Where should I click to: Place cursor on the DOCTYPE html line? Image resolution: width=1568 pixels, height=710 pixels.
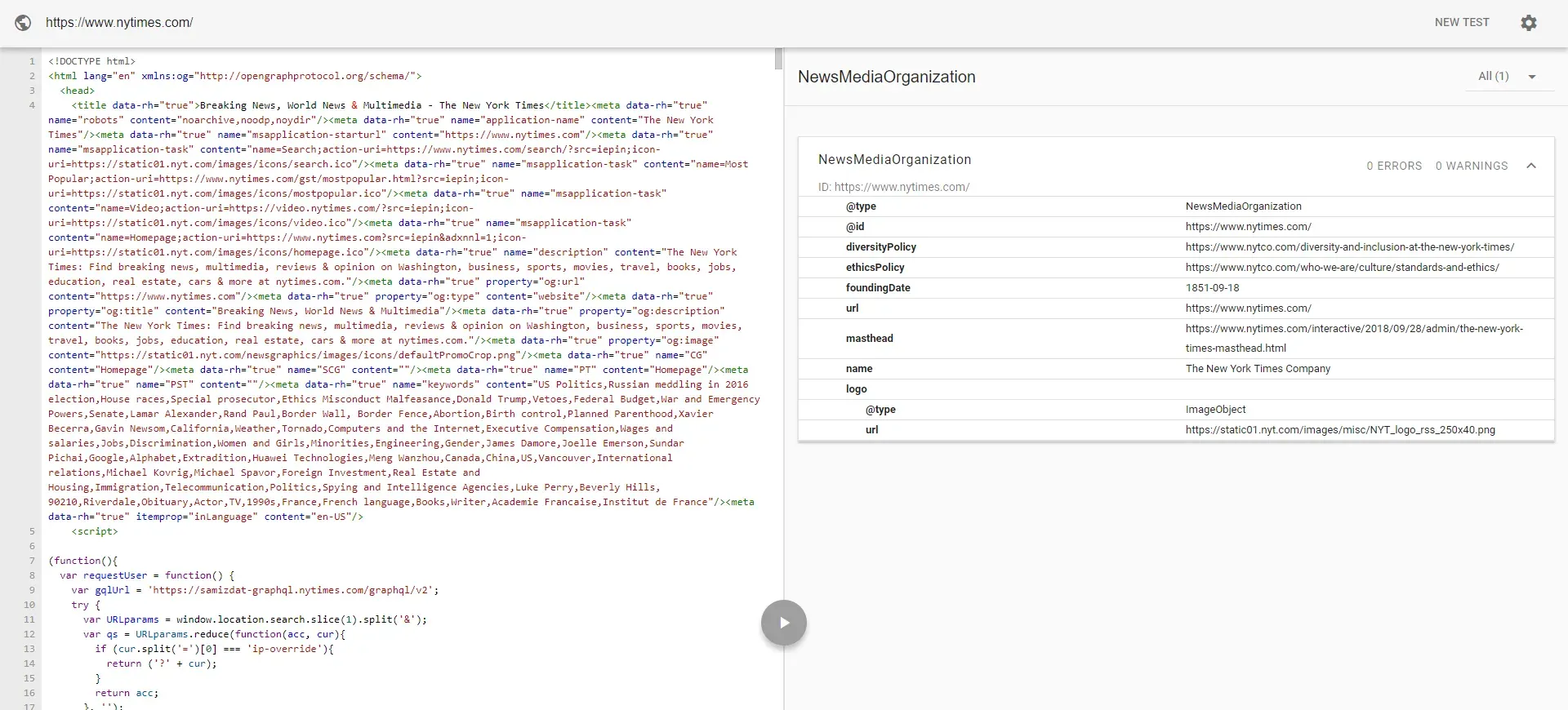click(92, 61)
